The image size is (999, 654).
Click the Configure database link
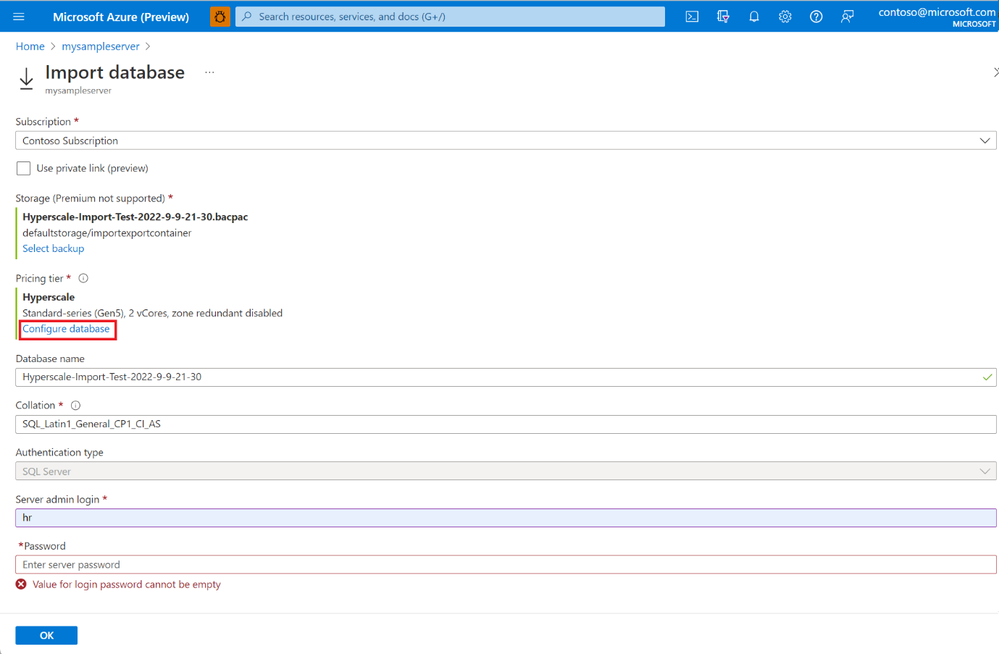66,329
